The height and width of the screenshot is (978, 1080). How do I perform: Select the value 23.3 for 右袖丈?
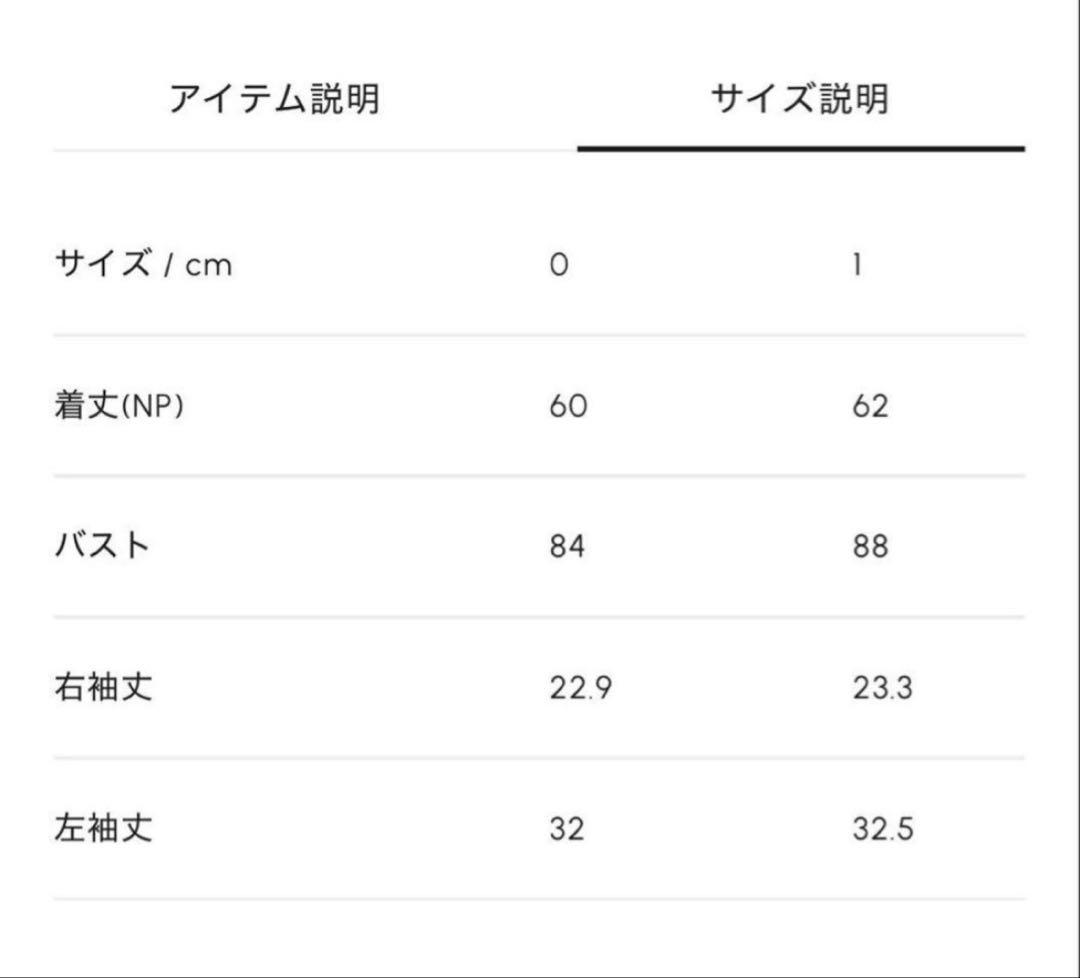(885, 685)
